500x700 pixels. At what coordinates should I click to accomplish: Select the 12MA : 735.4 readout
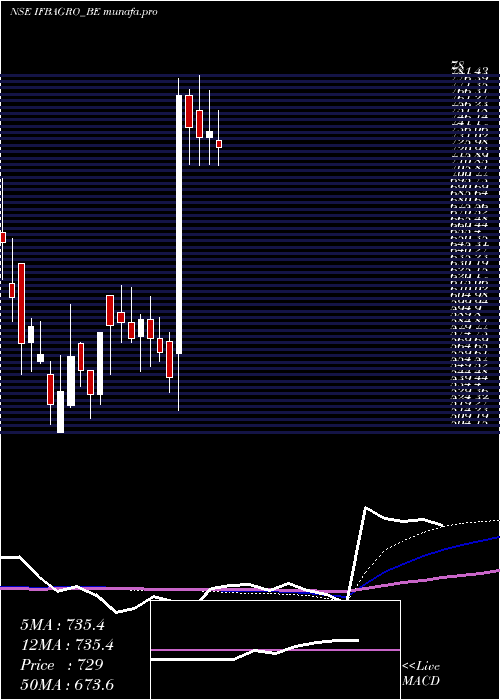pyautogui.click(x=67, y=645)
